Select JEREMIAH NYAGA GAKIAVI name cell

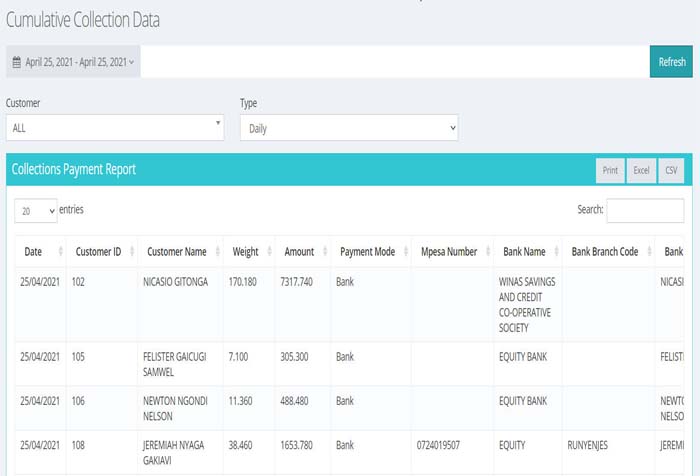click(180, 452)
